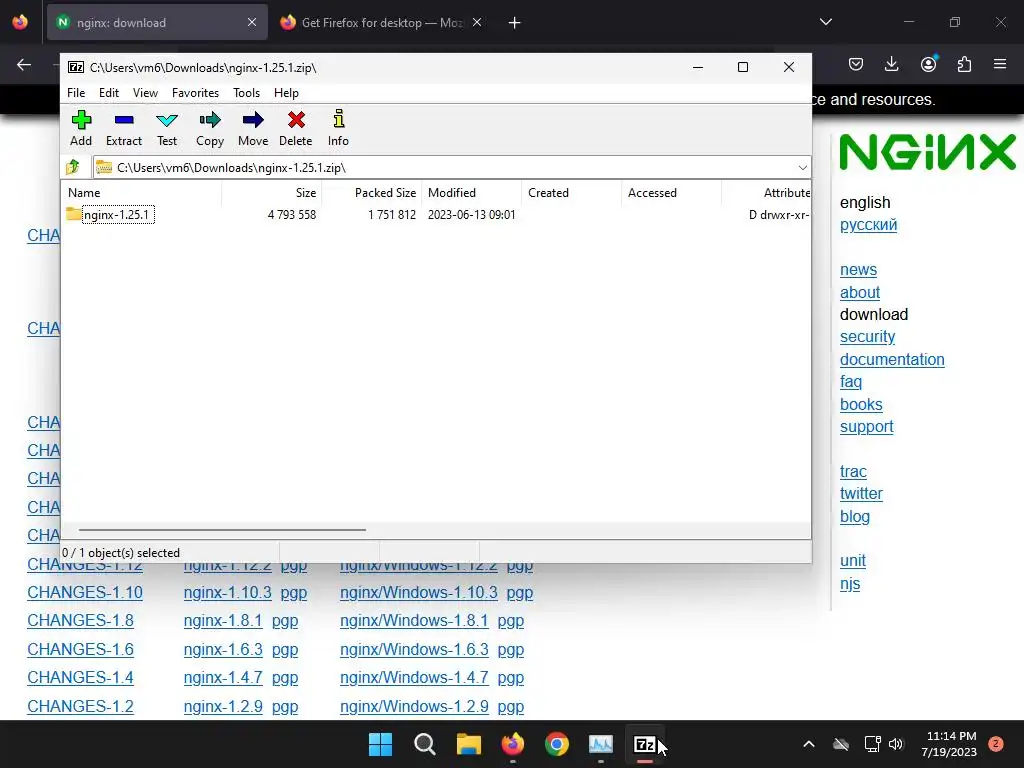Open the twitter sidebar link
Screen dimensions: 1024x768
(x=861, y=494)
